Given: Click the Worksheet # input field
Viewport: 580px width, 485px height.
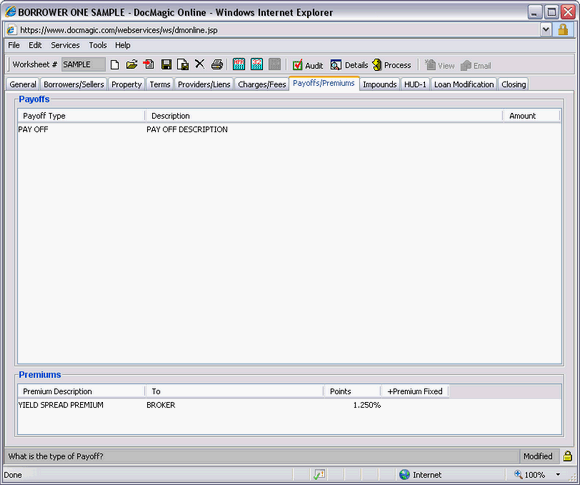Looking at the screenshot, I should (83, 64).
